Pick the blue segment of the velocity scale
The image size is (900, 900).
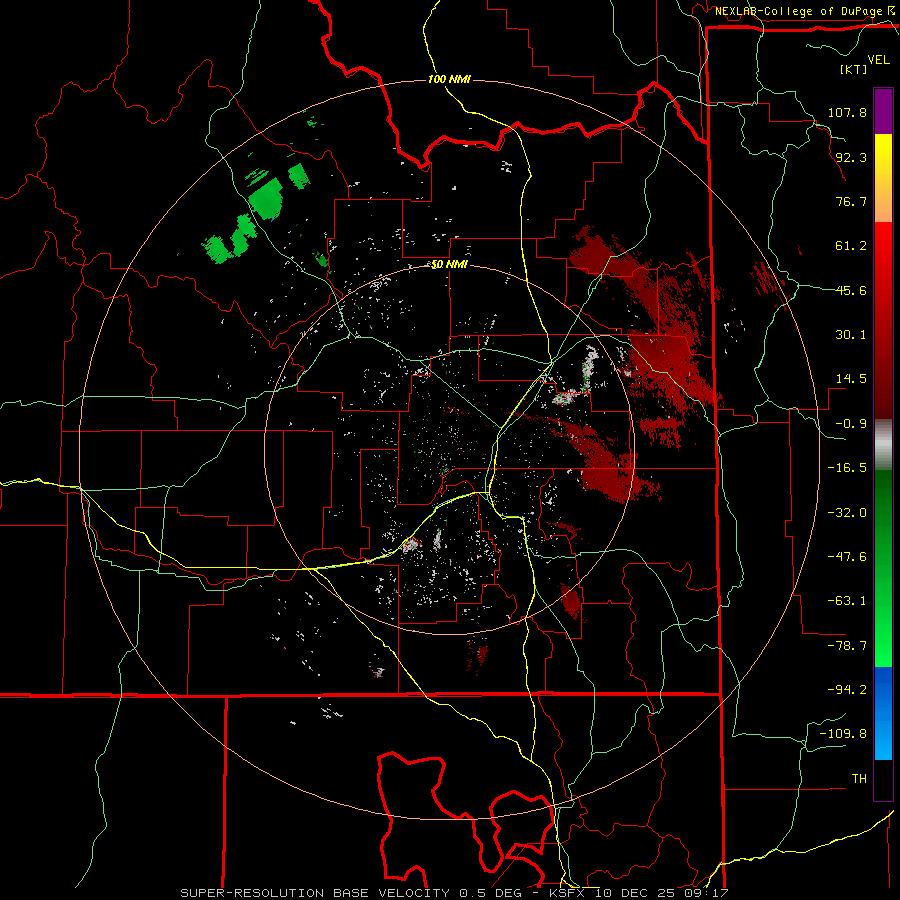pyautogui.click(x=883, y=713)
